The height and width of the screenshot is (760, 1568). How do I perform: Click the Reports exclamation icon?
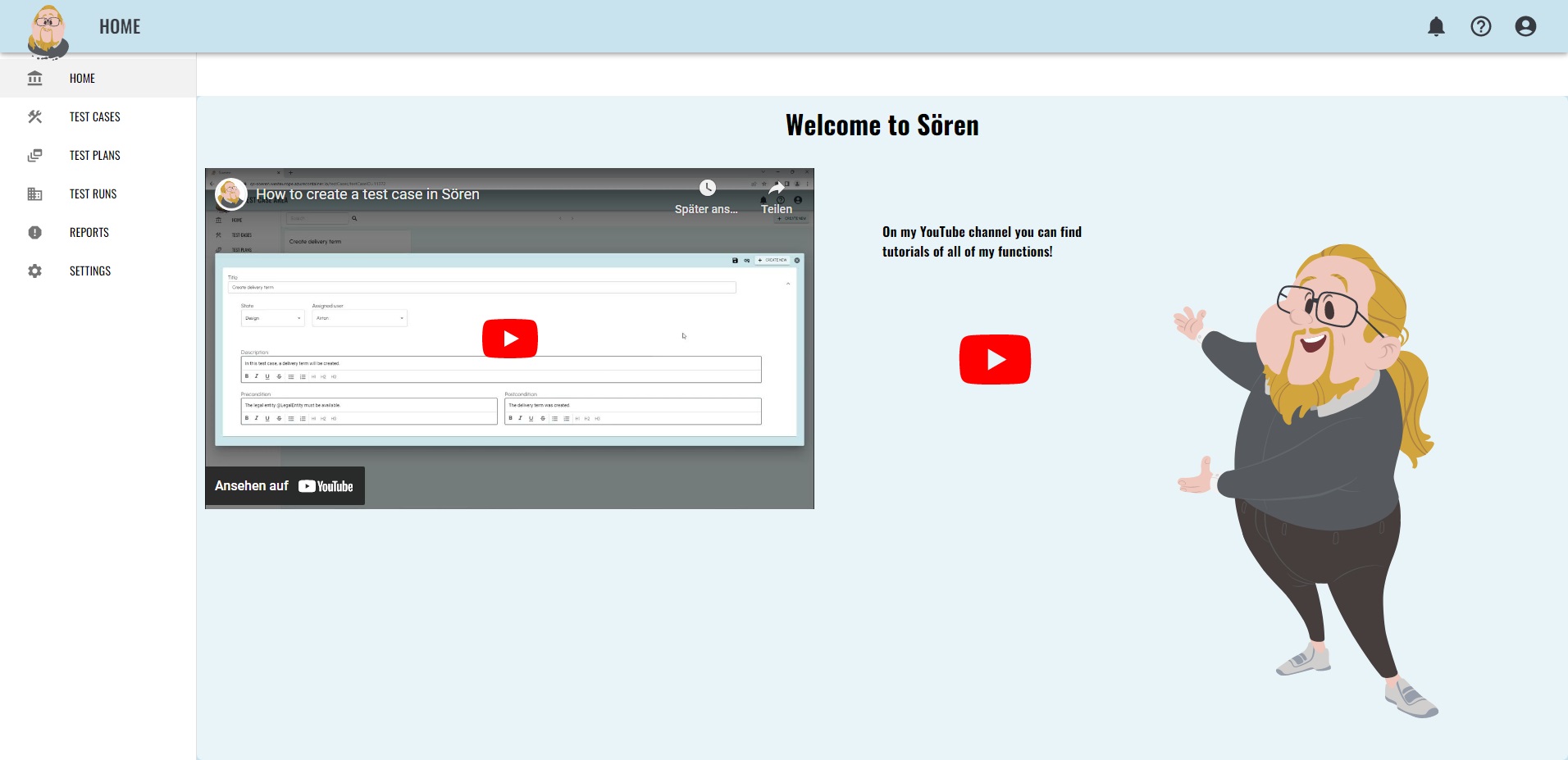point(34,233)
